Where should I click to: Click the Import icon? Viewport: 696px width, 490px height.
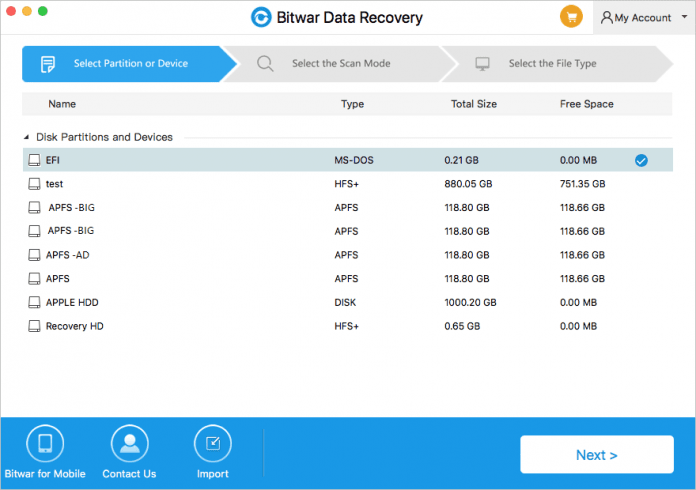click(x=212, y=442)
